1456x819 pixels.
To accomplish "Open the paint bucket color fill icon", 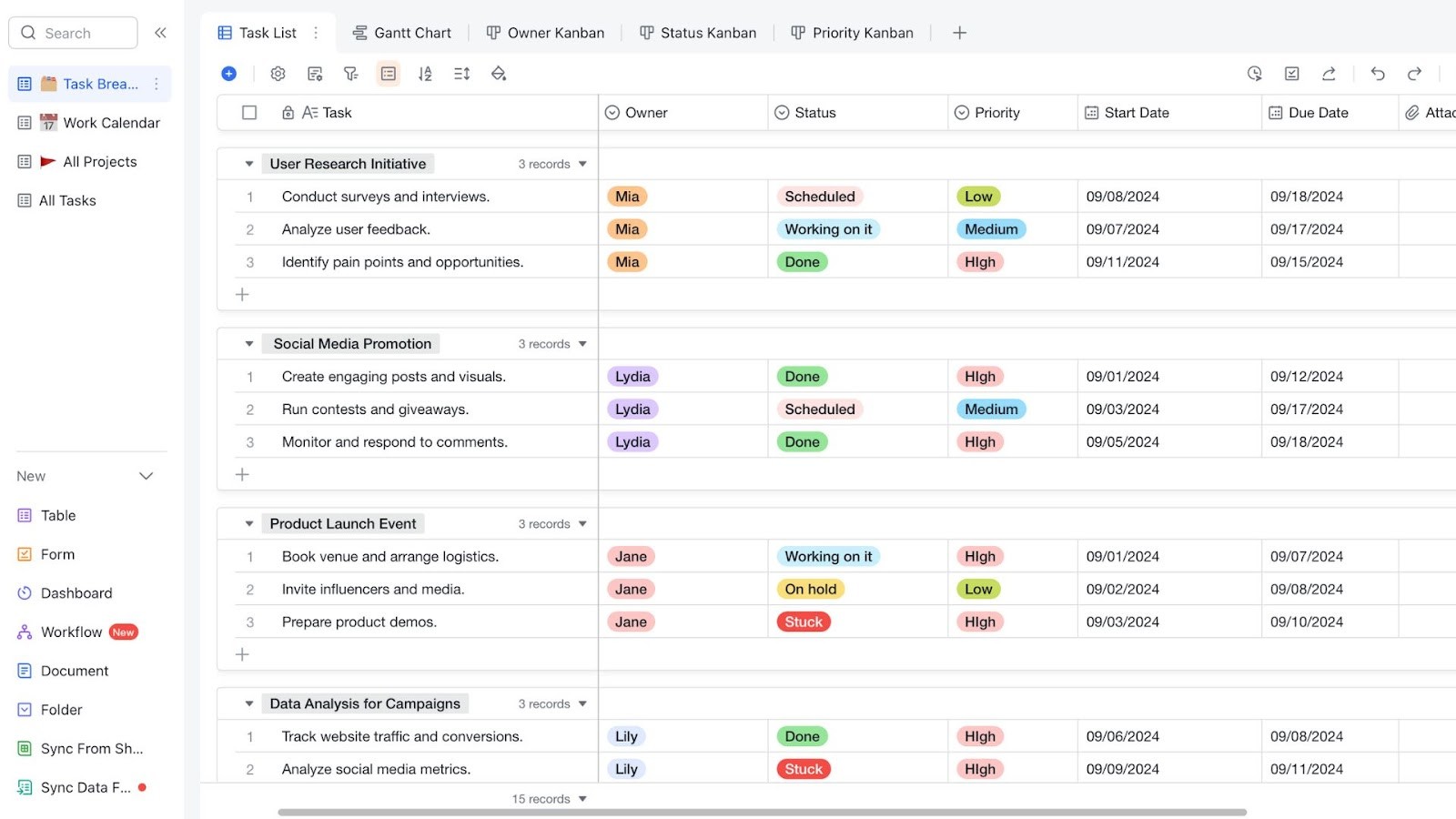I will [499, 74].
